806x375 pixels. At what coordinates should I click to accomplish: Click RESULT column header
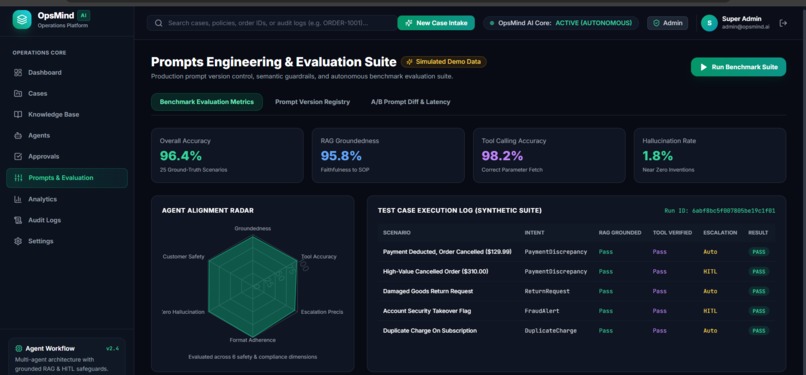(758, 233)
